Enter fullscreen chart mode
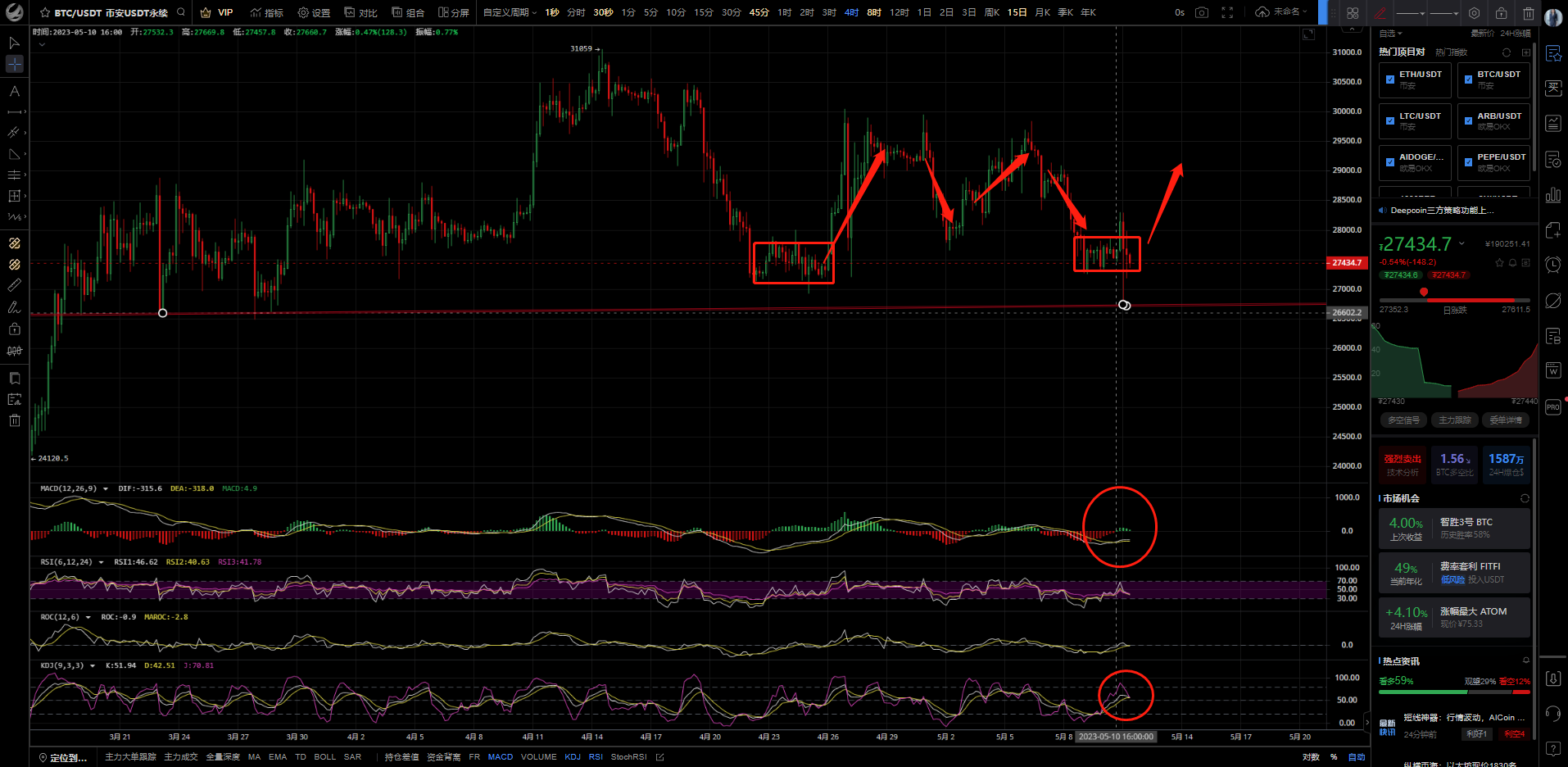Screen dimensions: 1568x767 [1227, 12]
